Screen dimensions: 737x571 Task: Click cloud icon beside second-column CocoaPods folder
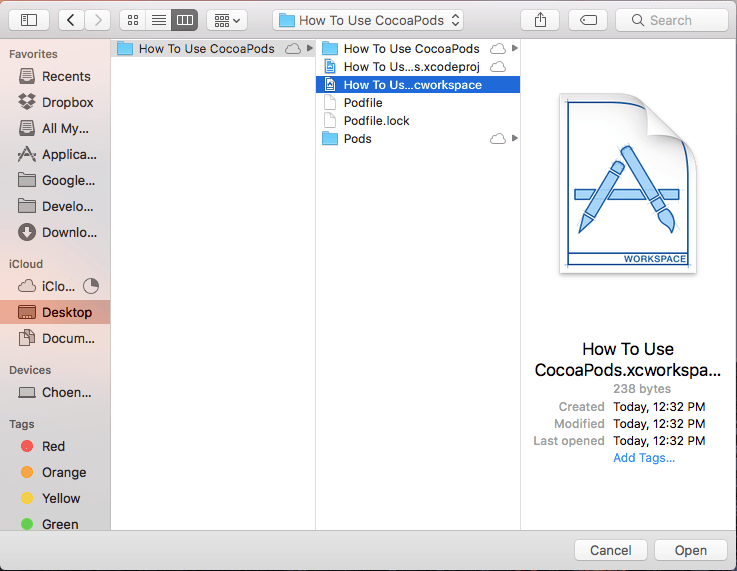coord(498,48)
